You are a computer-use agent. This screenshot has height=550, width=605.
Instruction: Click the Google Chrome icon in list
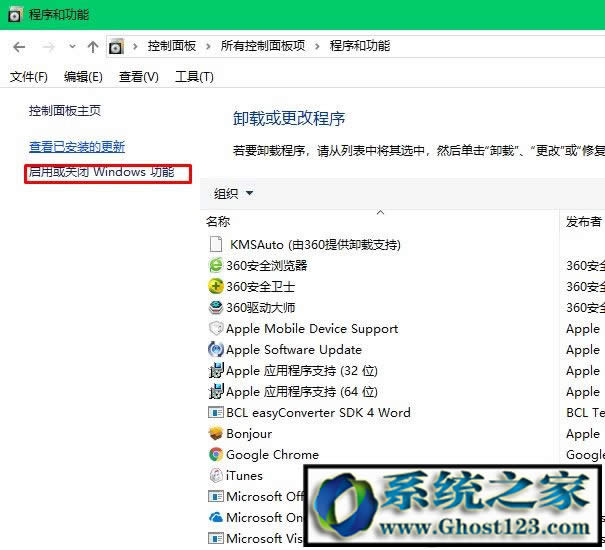point(215,454)
